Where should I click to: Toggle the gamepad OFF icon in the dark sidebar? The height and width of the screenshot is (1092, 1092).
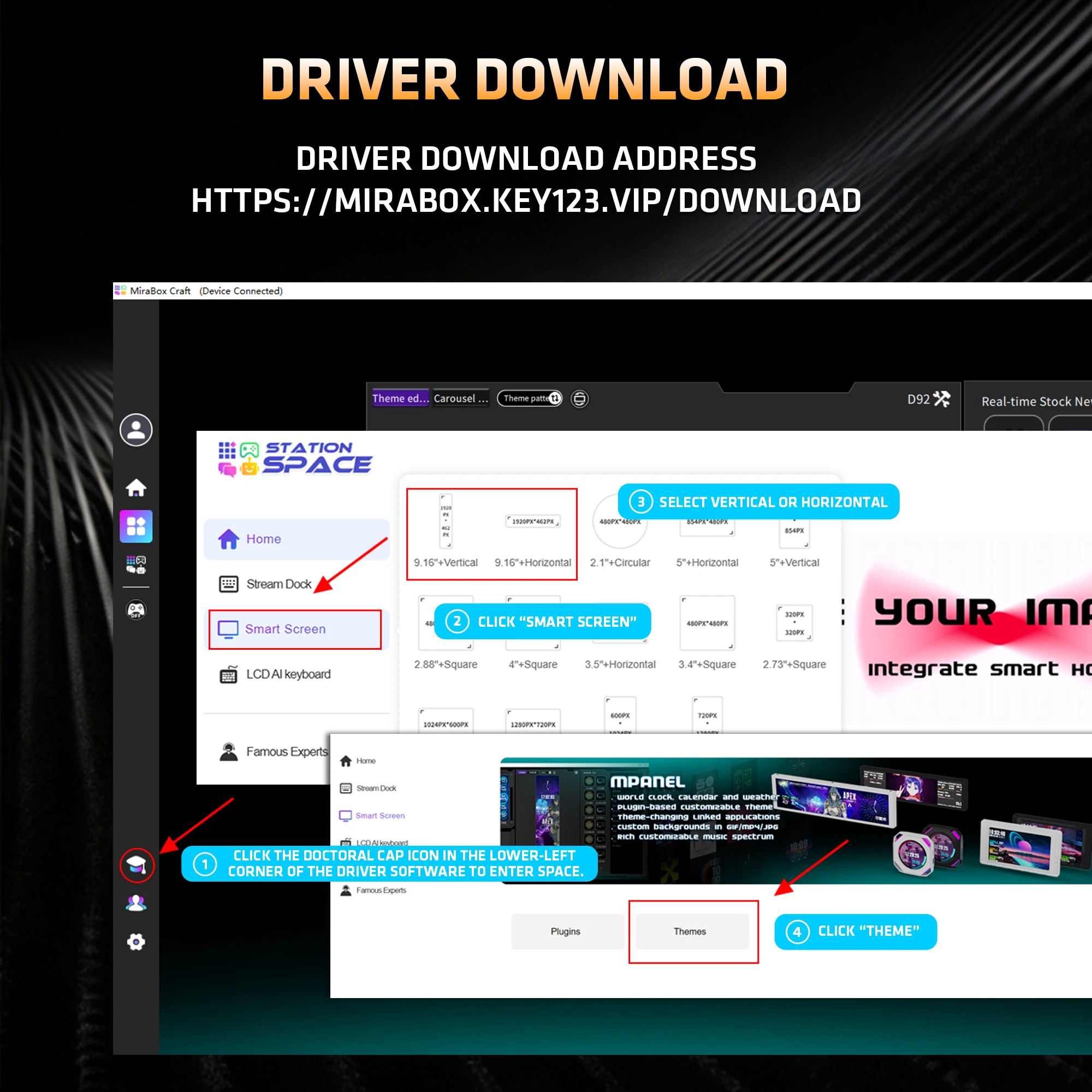[135, 610]
